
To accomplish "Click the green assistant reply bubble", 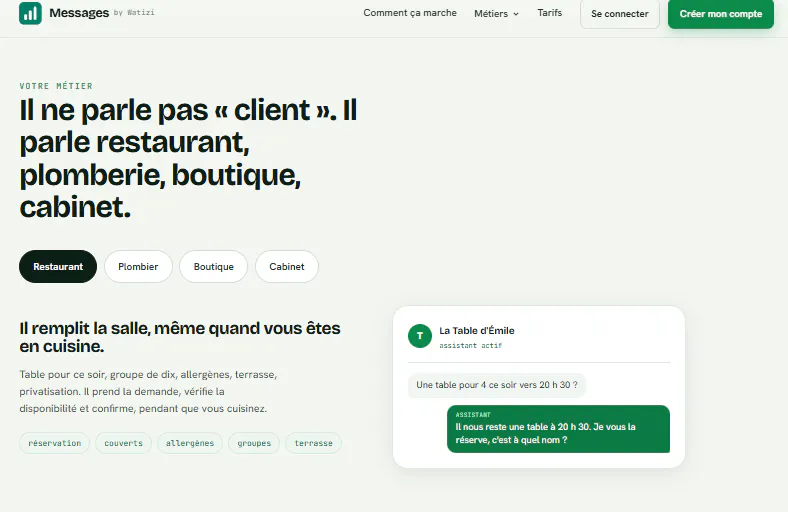I will (x=558, y=429).
